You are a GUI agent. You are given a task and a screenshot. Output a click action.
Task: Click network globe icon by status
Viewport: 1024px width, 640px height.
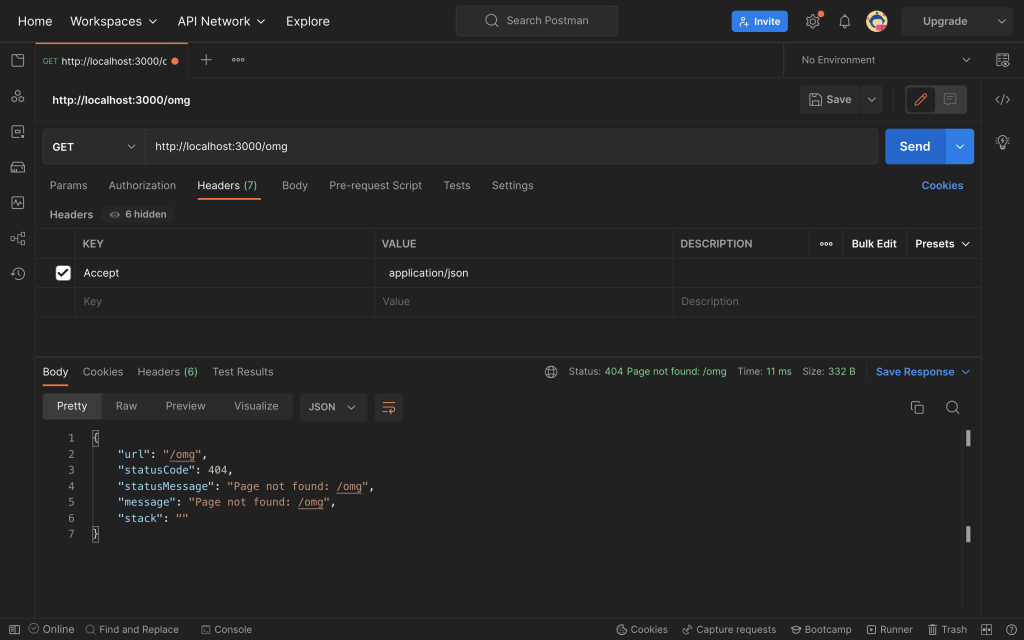(551, 372)
